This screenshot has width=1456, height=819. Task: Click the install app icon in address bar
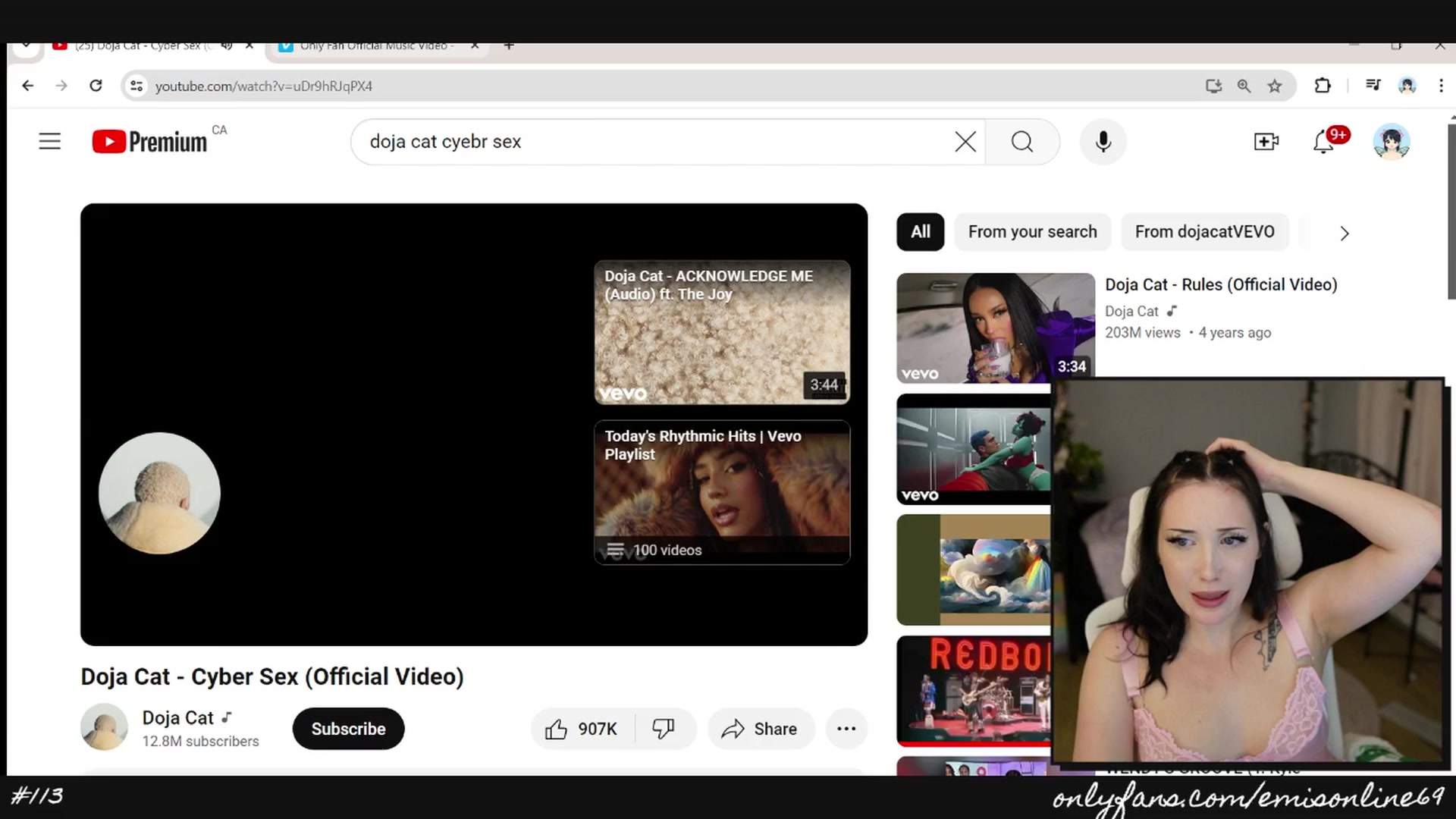click(x=1213, y=86)
